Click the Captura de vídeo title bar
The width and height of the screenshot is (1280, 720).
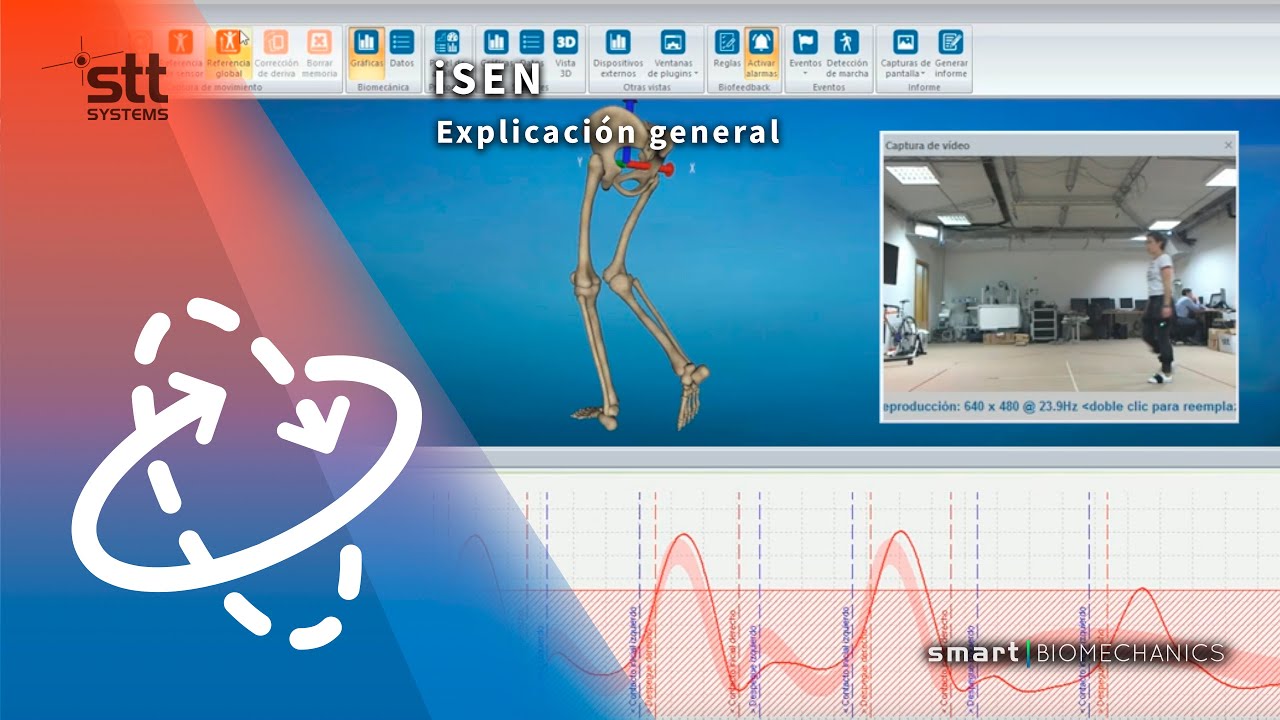[x=1059, y=145]
